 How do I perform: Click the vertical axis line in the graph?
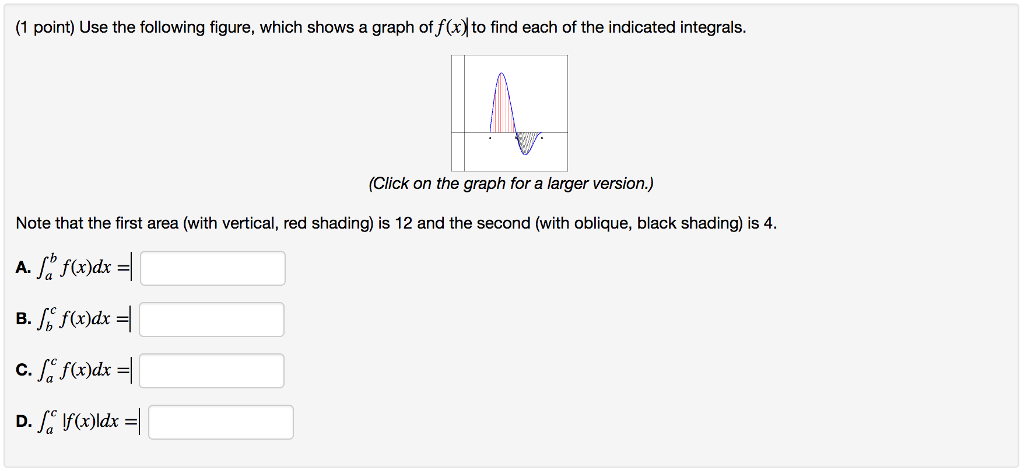(x=464, y=114)
